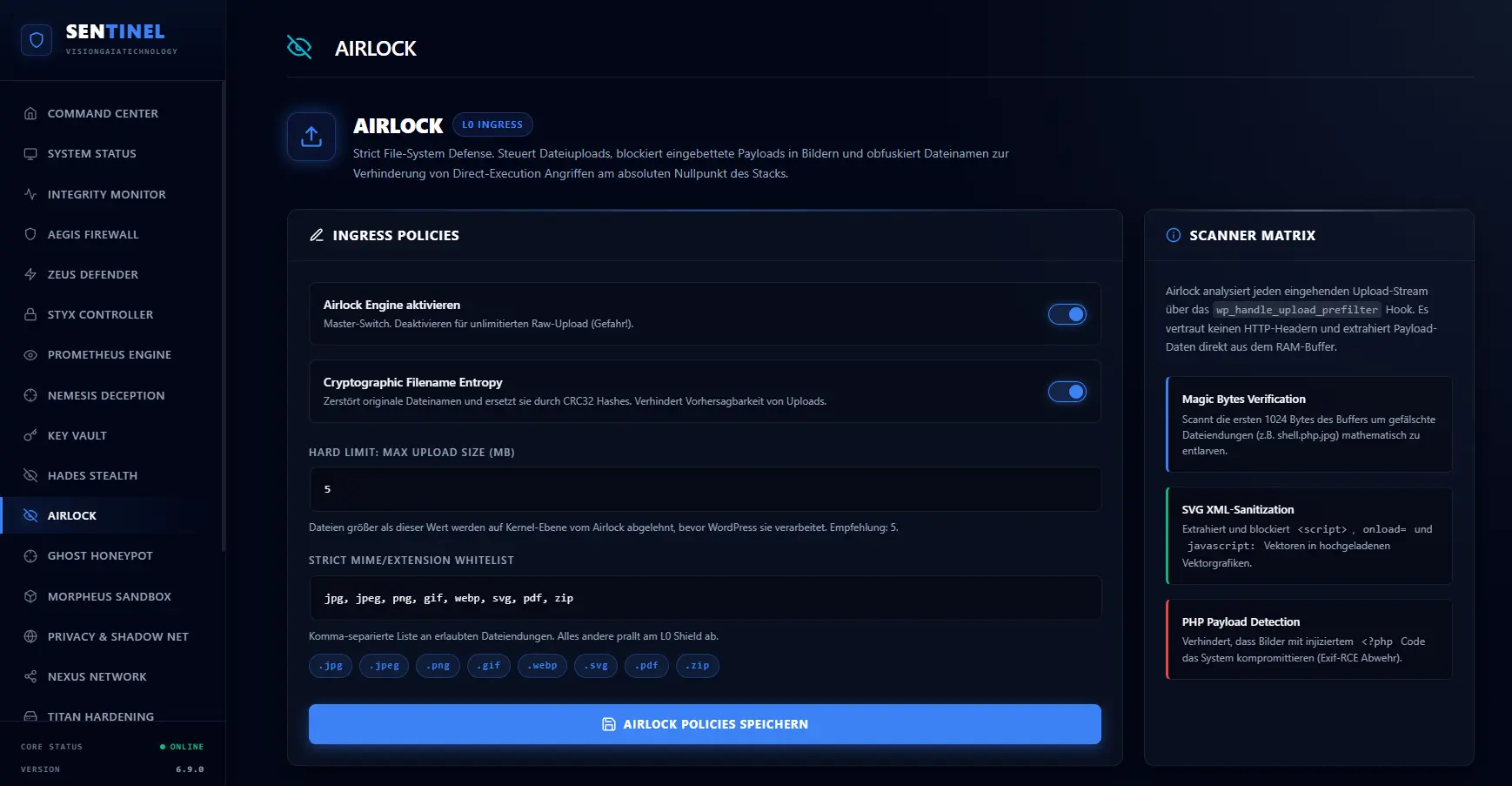Click the Nexus Network share icon

click(x=30, y=676)
